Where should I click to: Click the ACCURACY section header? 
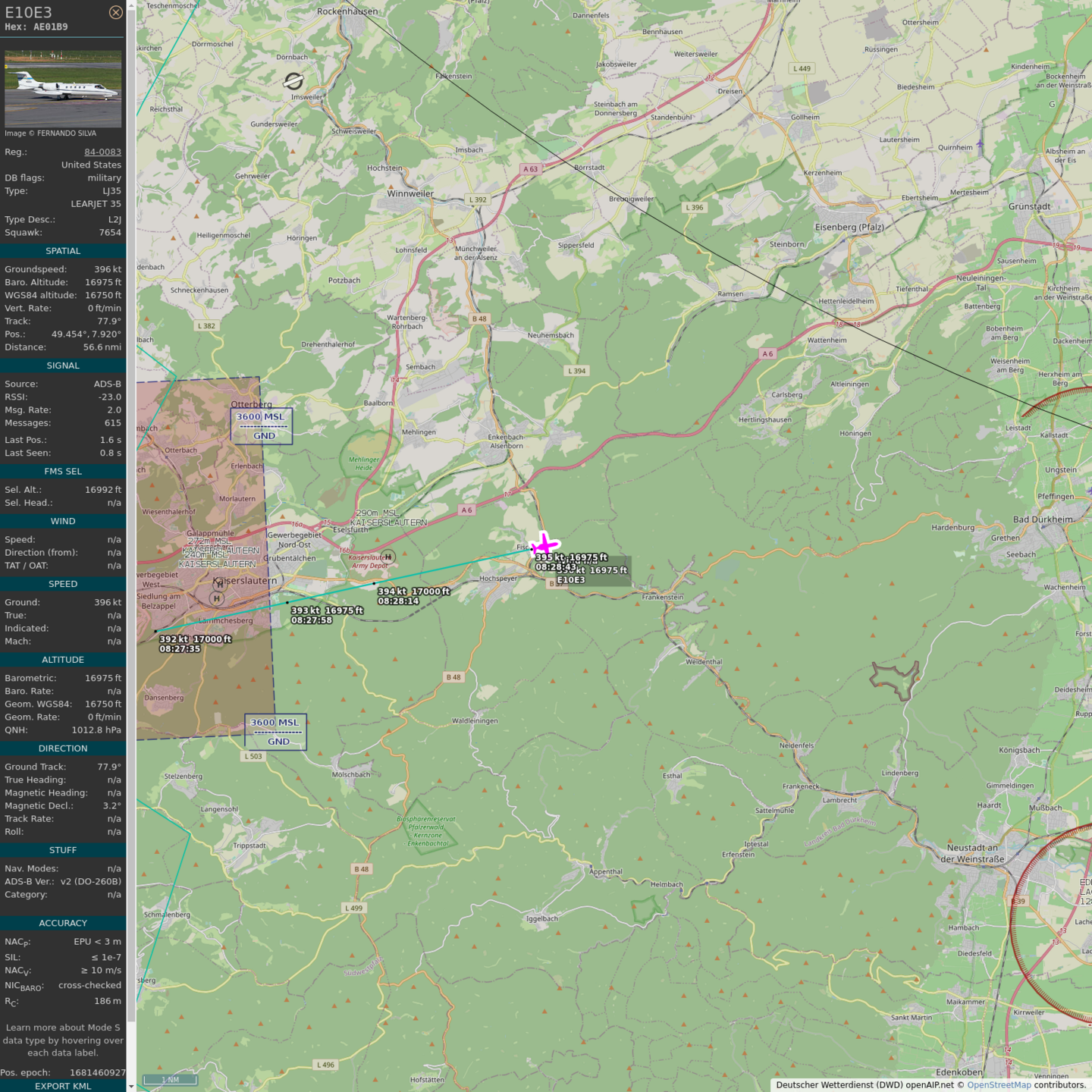tap(63, 923)
